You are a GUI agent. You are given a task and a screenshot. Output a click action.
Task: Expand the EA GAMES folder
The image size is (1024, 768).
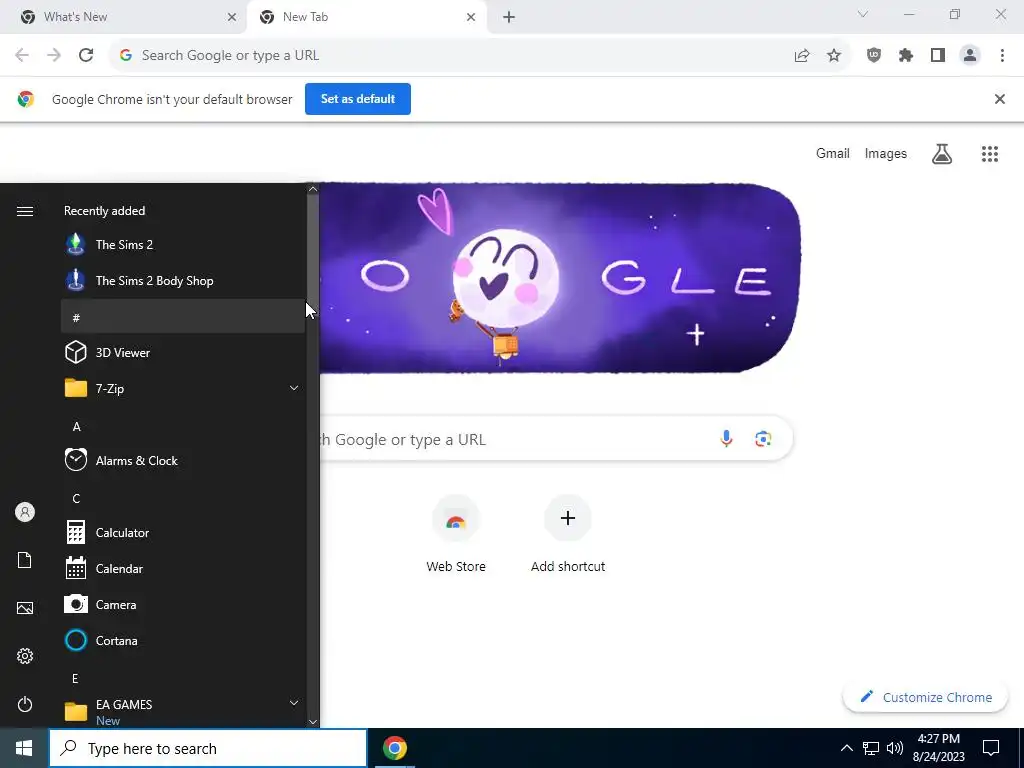point(183,711)
